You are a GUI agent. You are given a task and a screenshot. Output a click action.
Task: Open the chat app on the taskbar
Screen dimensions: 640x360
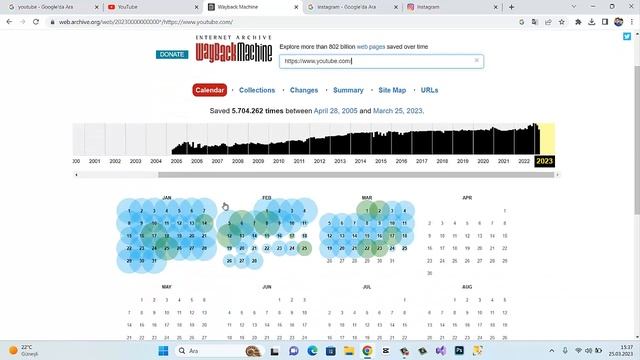click(293, 351)
